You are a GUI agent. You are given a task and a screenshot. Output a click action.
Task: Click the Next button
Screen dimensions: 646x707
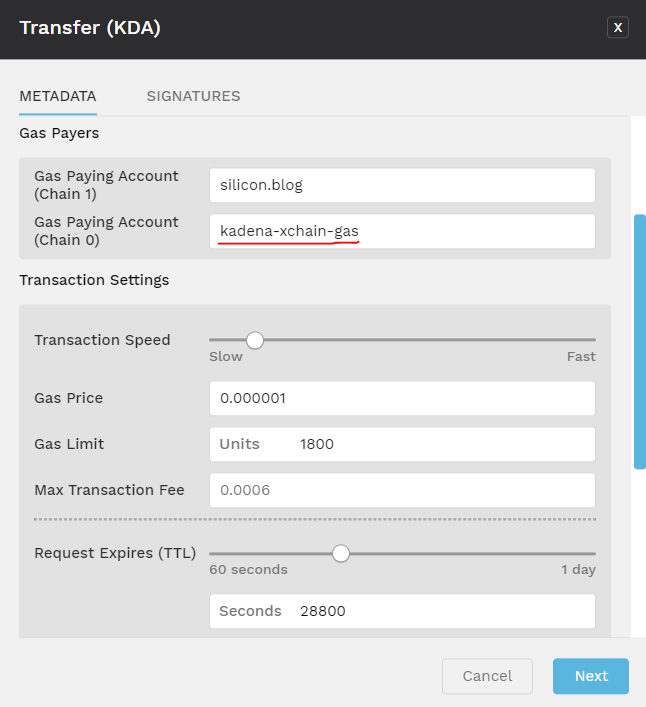pyautogui.click(x=591, y=676)
